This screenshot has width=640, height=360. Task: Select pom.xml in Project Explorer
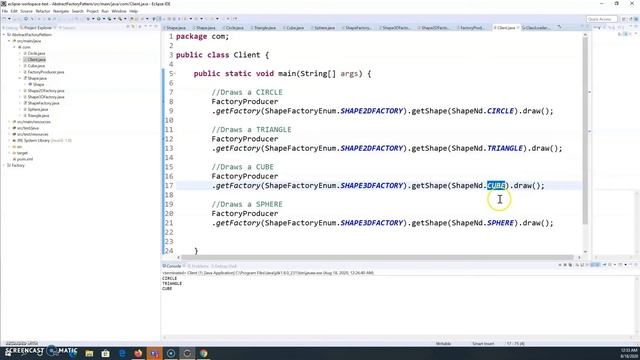point(24,159)
